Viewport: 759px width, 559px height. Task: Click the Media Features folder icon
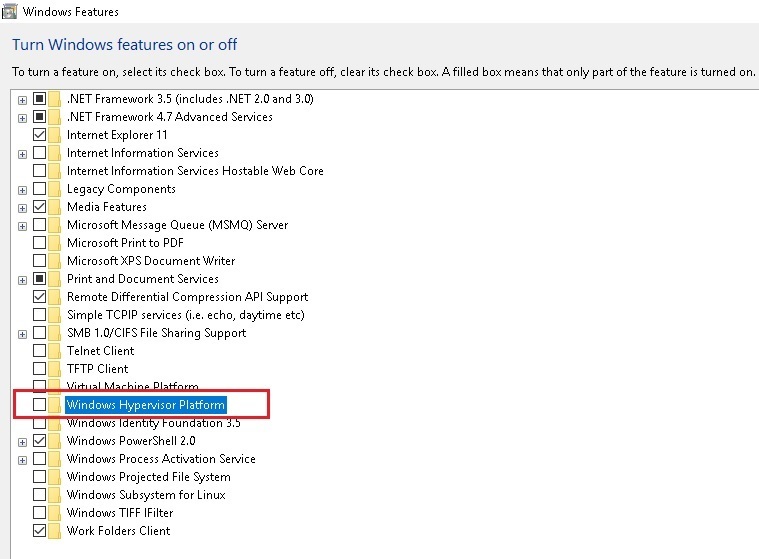(x=55, y=207)
